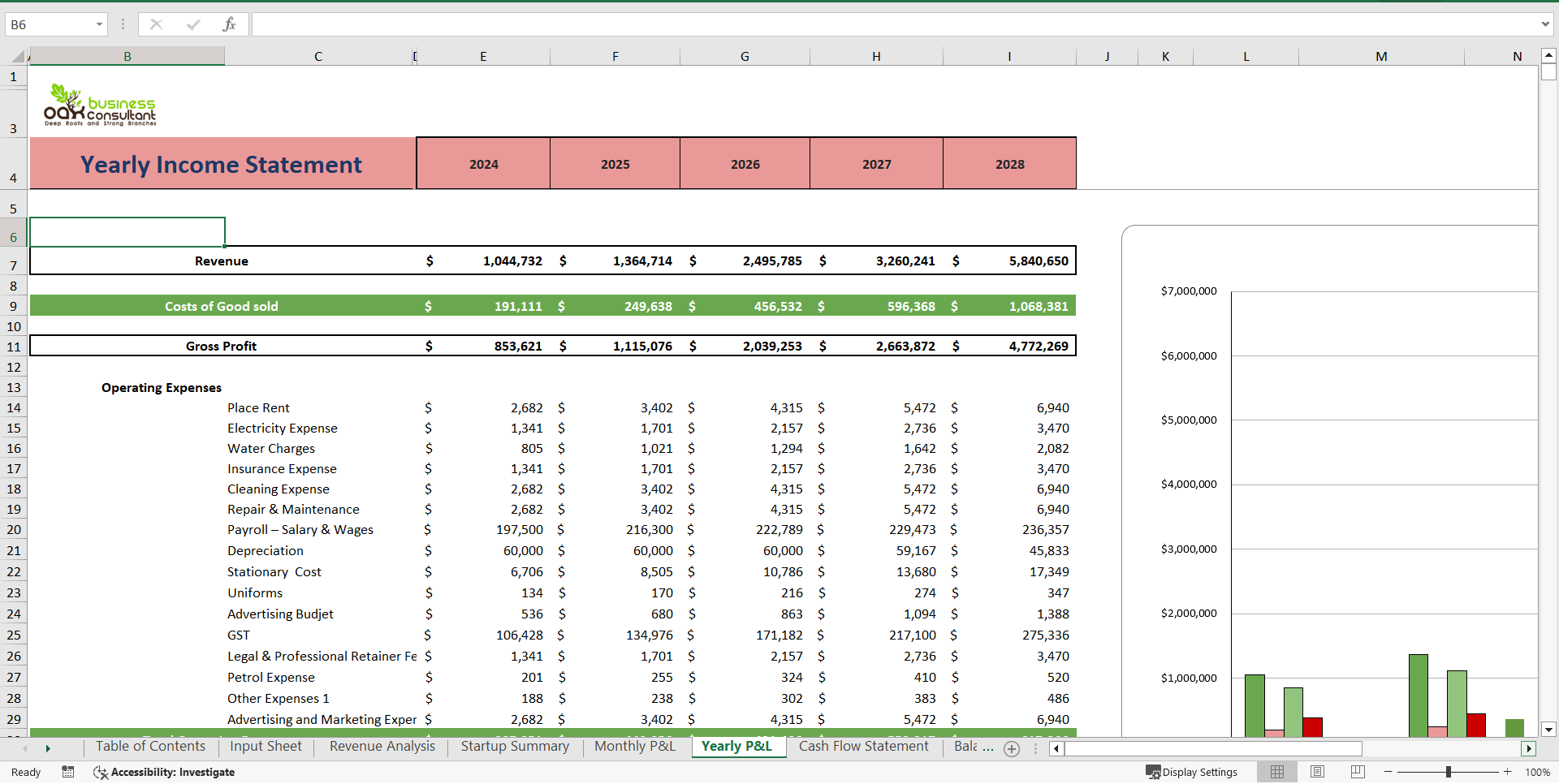1559x784 pixels.
Task: Click the macro recording icon in status bar
Action: [68, 772]
